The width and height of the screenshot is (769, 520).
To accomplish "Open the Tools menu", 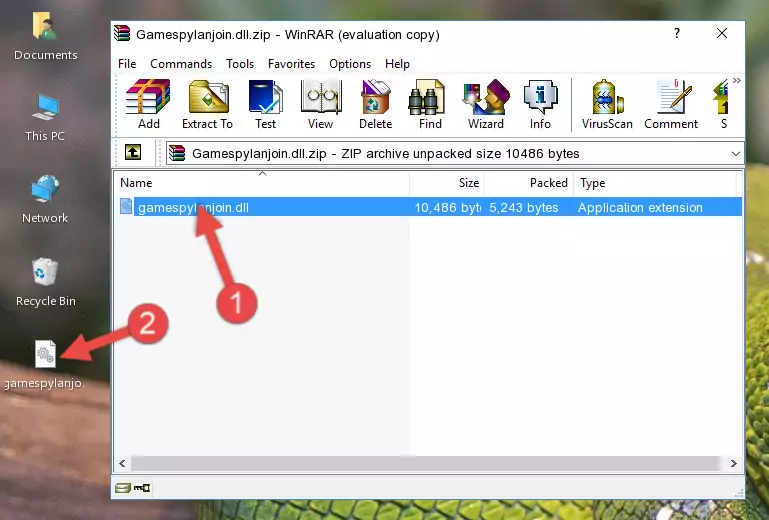I will 240,64.
